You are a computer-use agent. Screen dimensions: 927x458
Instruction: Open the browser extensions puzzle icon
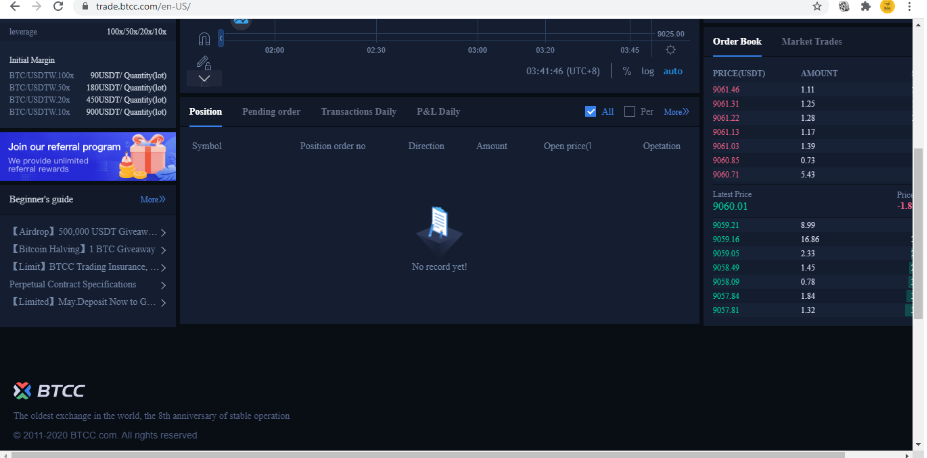[866, 7]
